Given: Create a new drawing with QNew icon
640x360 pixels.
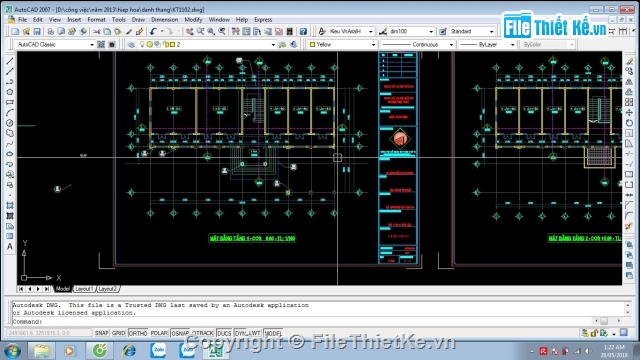Looking at the screenshot, I should (x=15, y=31).
